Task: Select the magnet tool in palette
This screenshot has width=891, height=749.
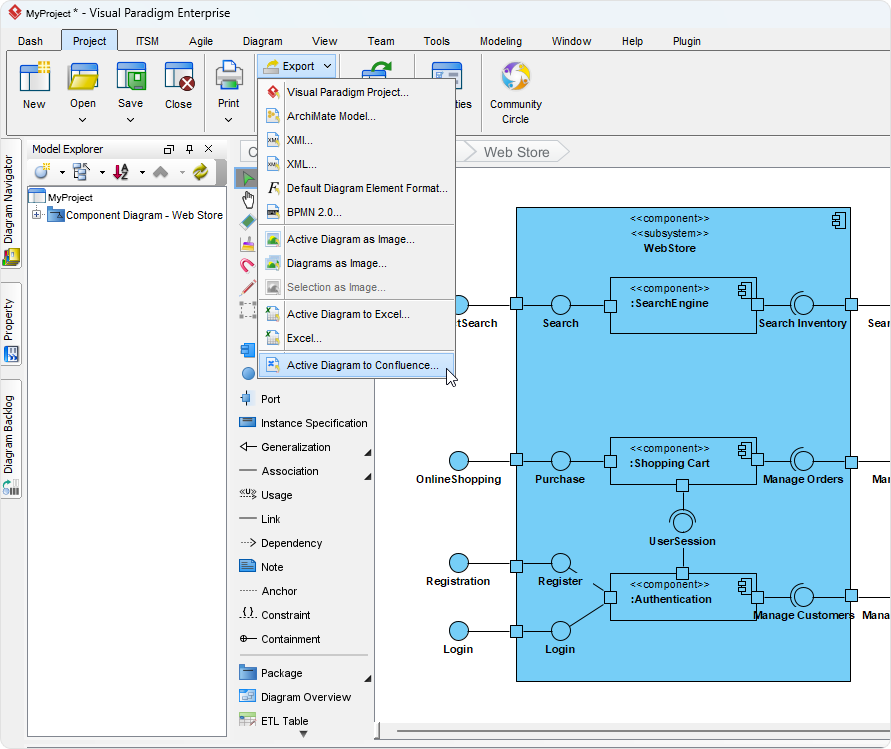Action: tap(247, 265)
